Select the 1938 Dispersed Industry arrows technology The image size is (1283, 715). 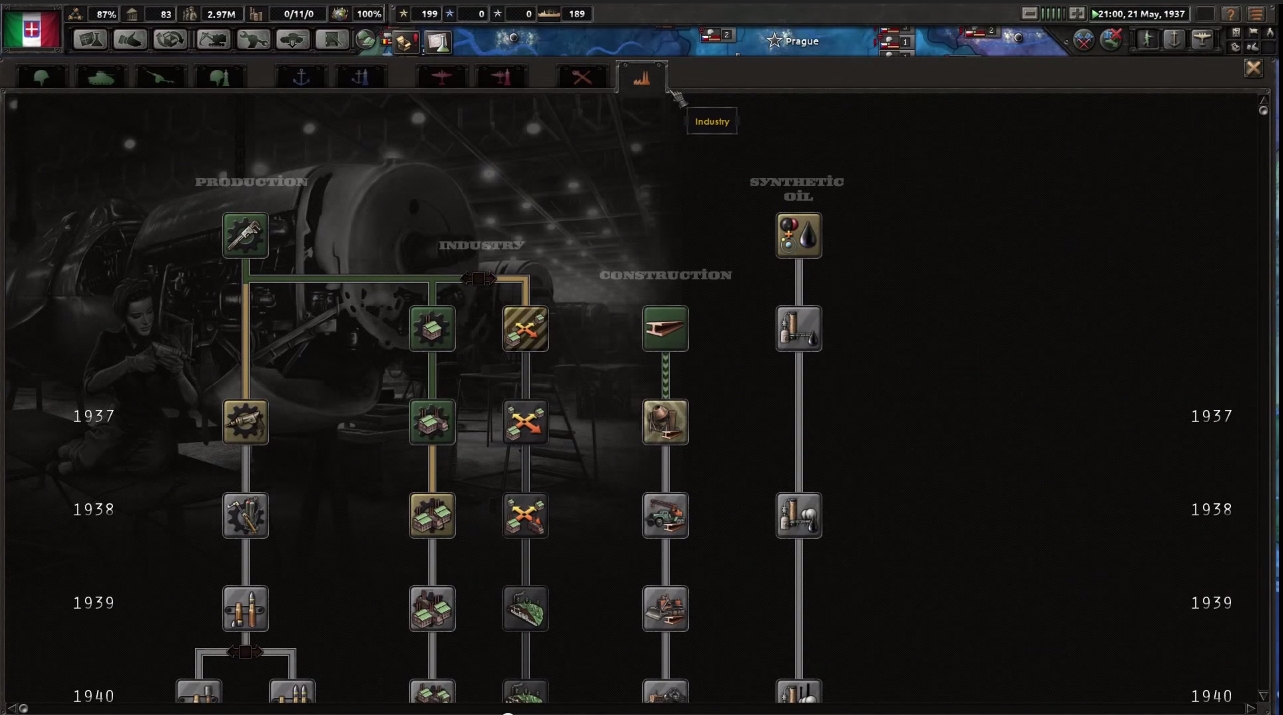click(x=525, y=515)
